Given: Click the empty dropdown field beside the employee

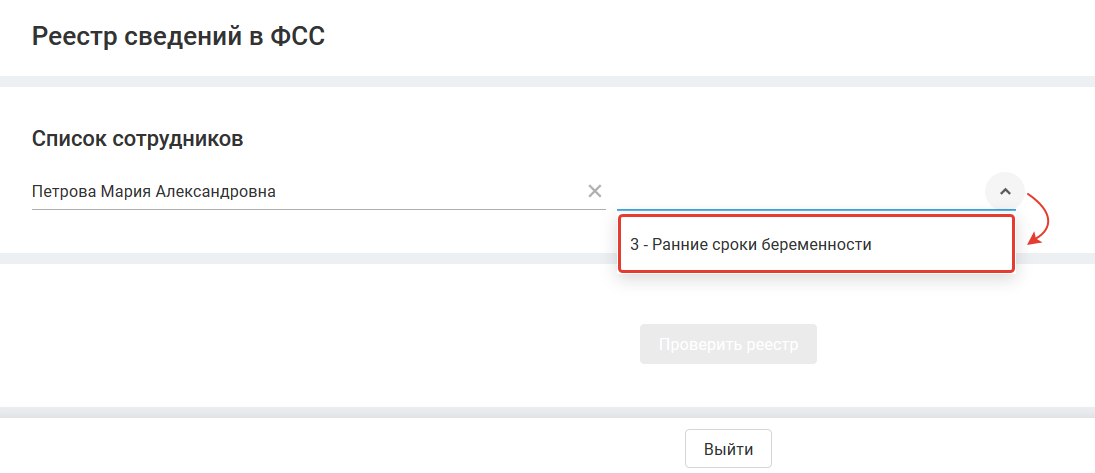Looking at the screenshot, I should click(800, 191).
